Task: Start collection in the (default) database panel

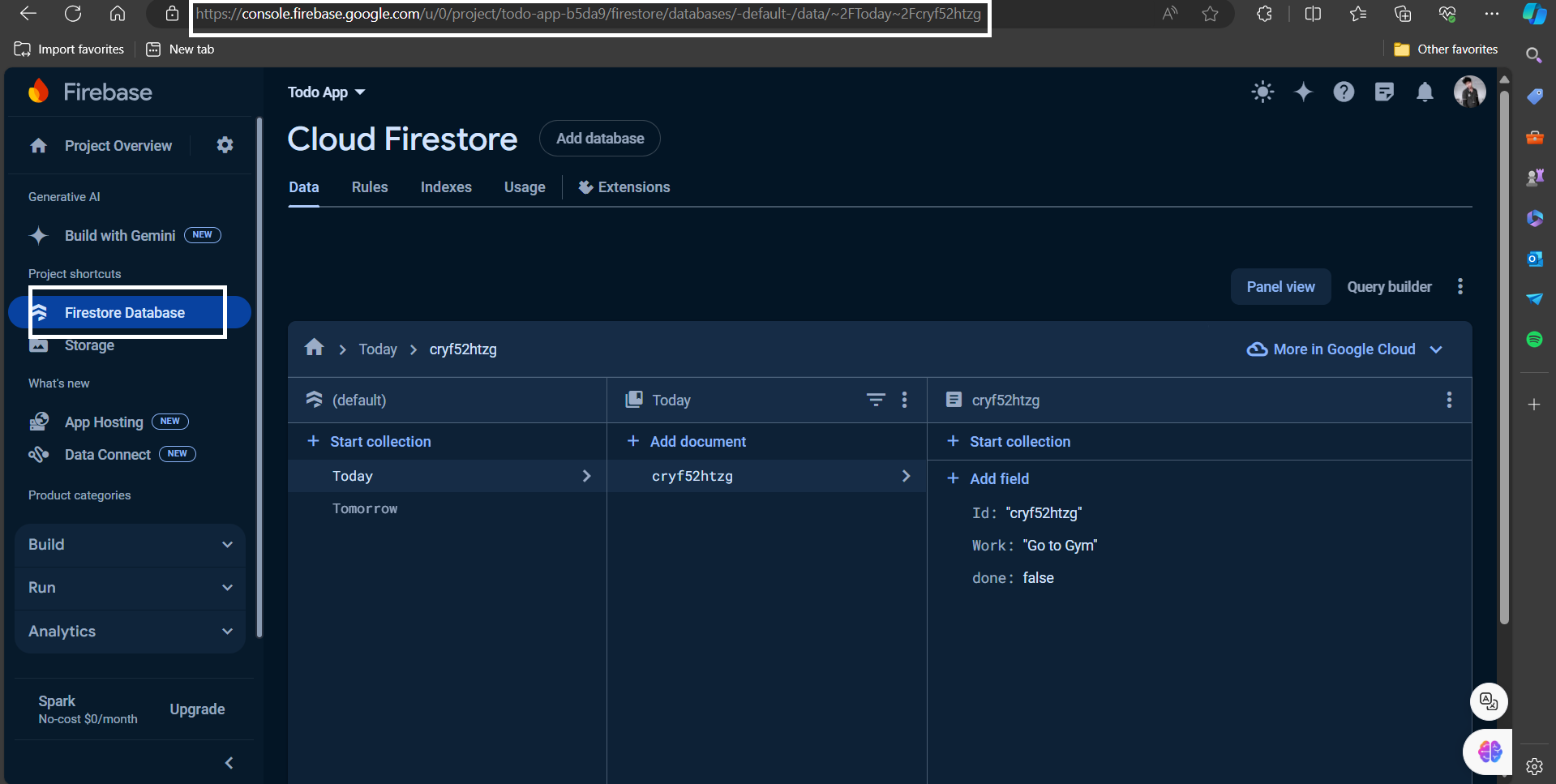Action: [369, 442]
